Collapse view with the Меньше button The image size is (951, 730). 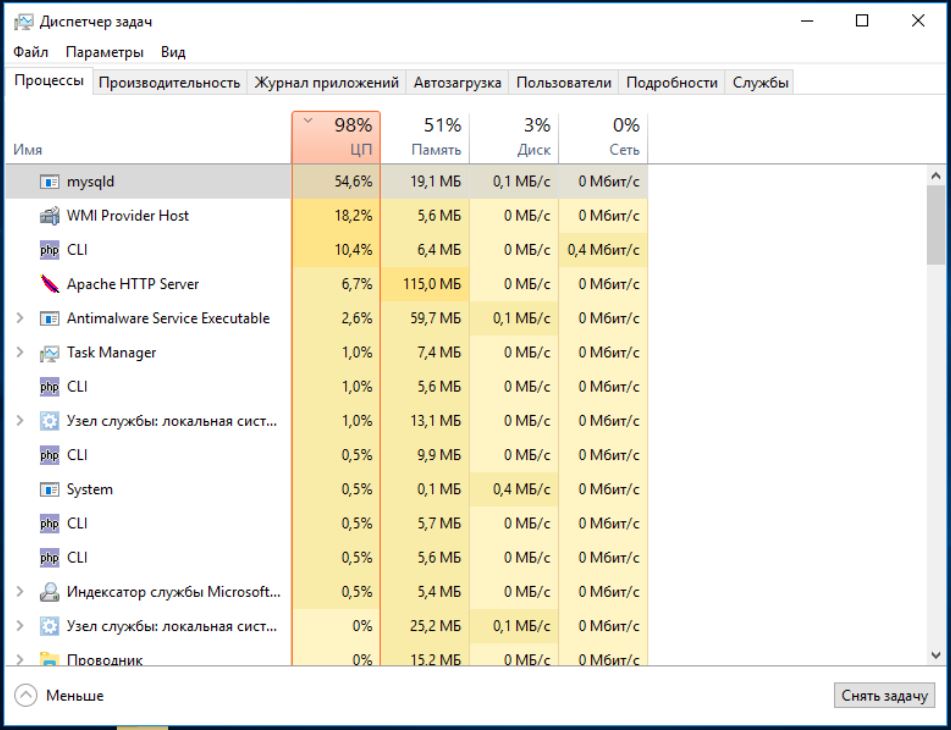click(x=61, y=695)
